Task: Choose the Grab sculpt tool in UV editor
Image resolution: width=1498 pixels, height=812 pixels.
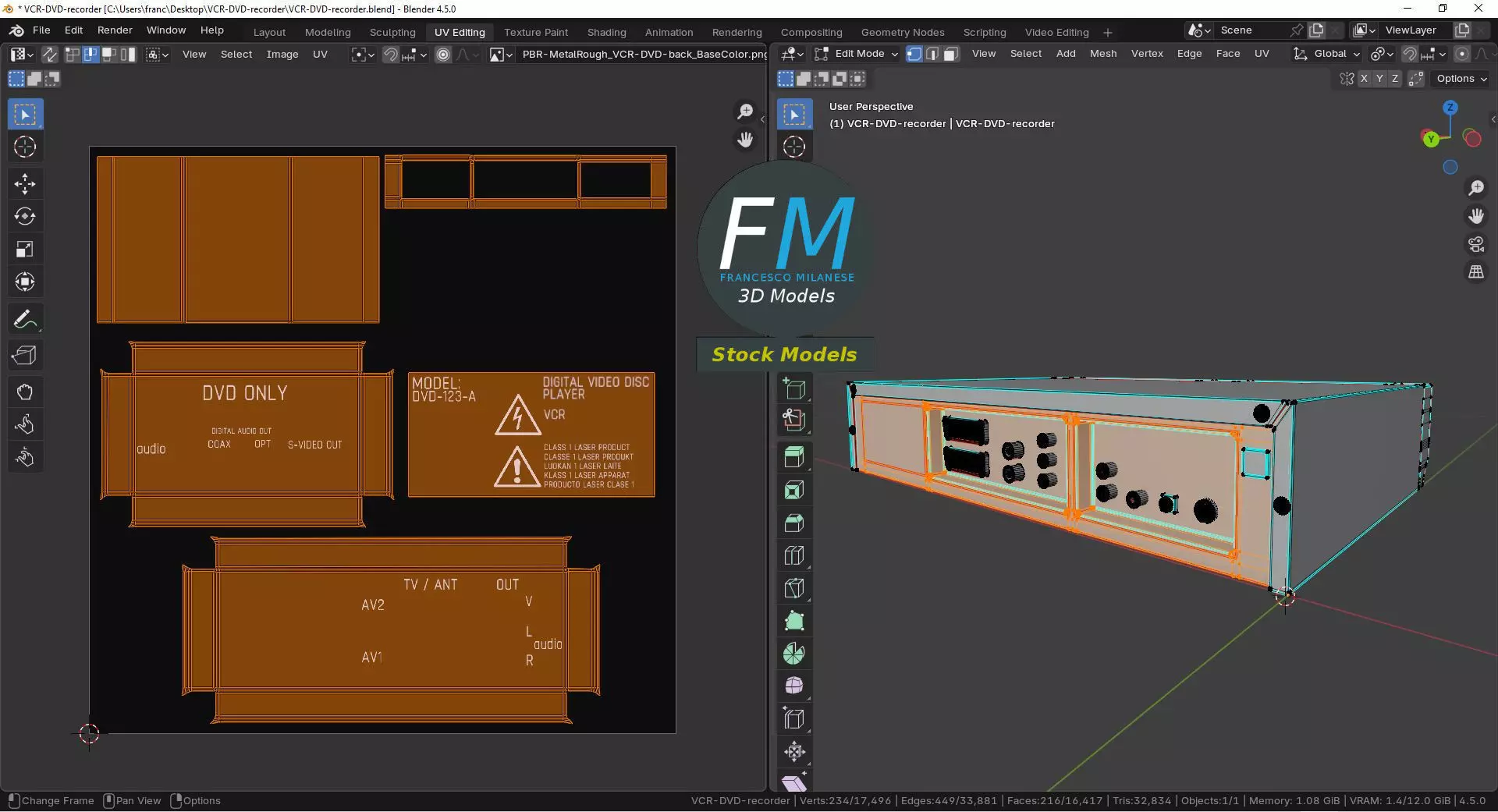Action: (x=25, y=392)
